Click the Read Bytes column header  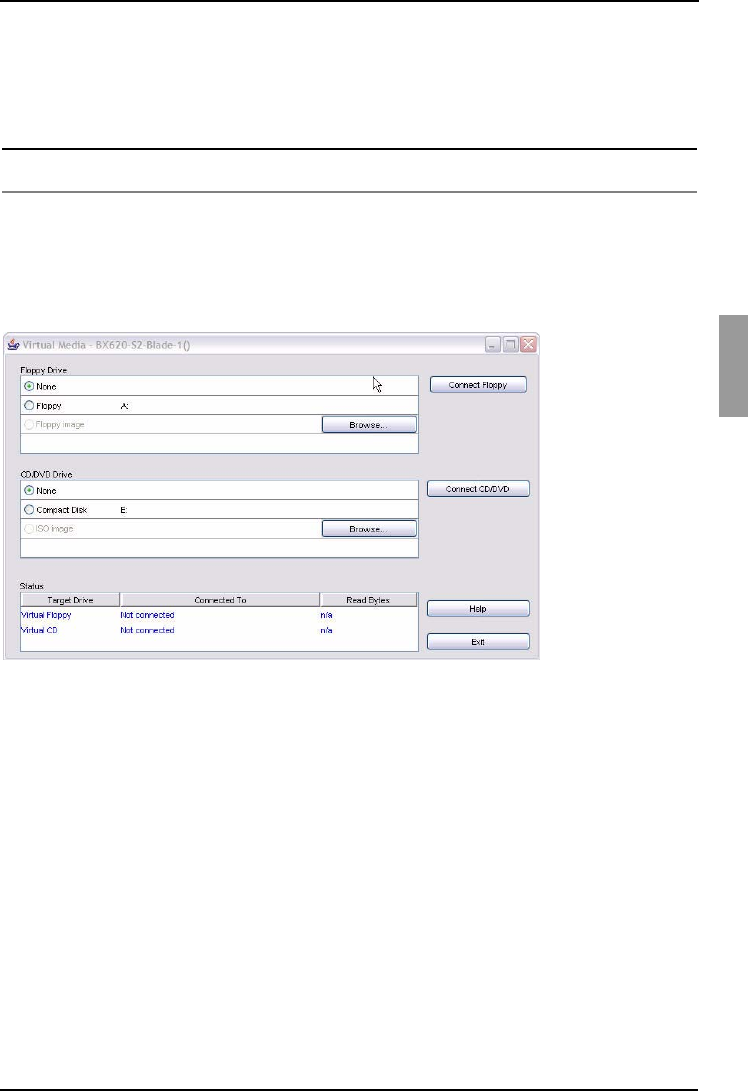368,600
